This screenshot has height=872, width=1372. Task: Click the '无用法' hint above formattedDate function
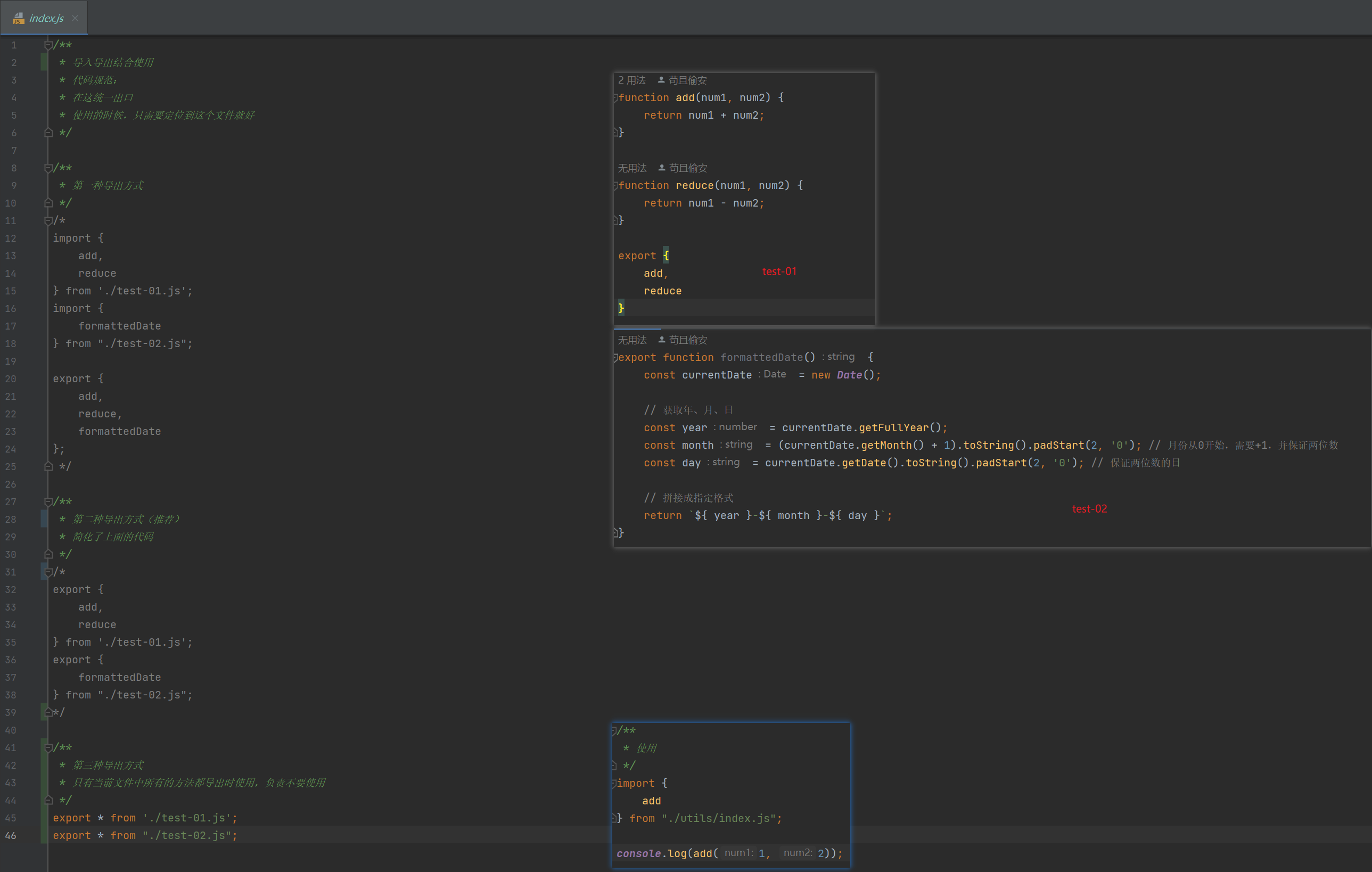(632, 340)
